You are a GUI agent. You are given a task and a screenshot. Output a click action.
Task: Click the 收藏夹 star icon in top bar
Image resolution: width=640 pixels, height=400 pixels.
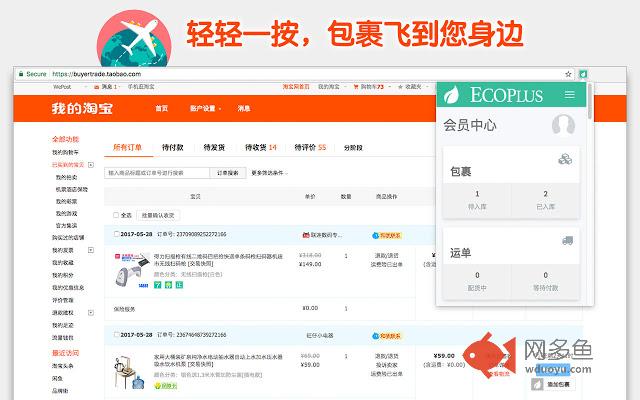400,87
